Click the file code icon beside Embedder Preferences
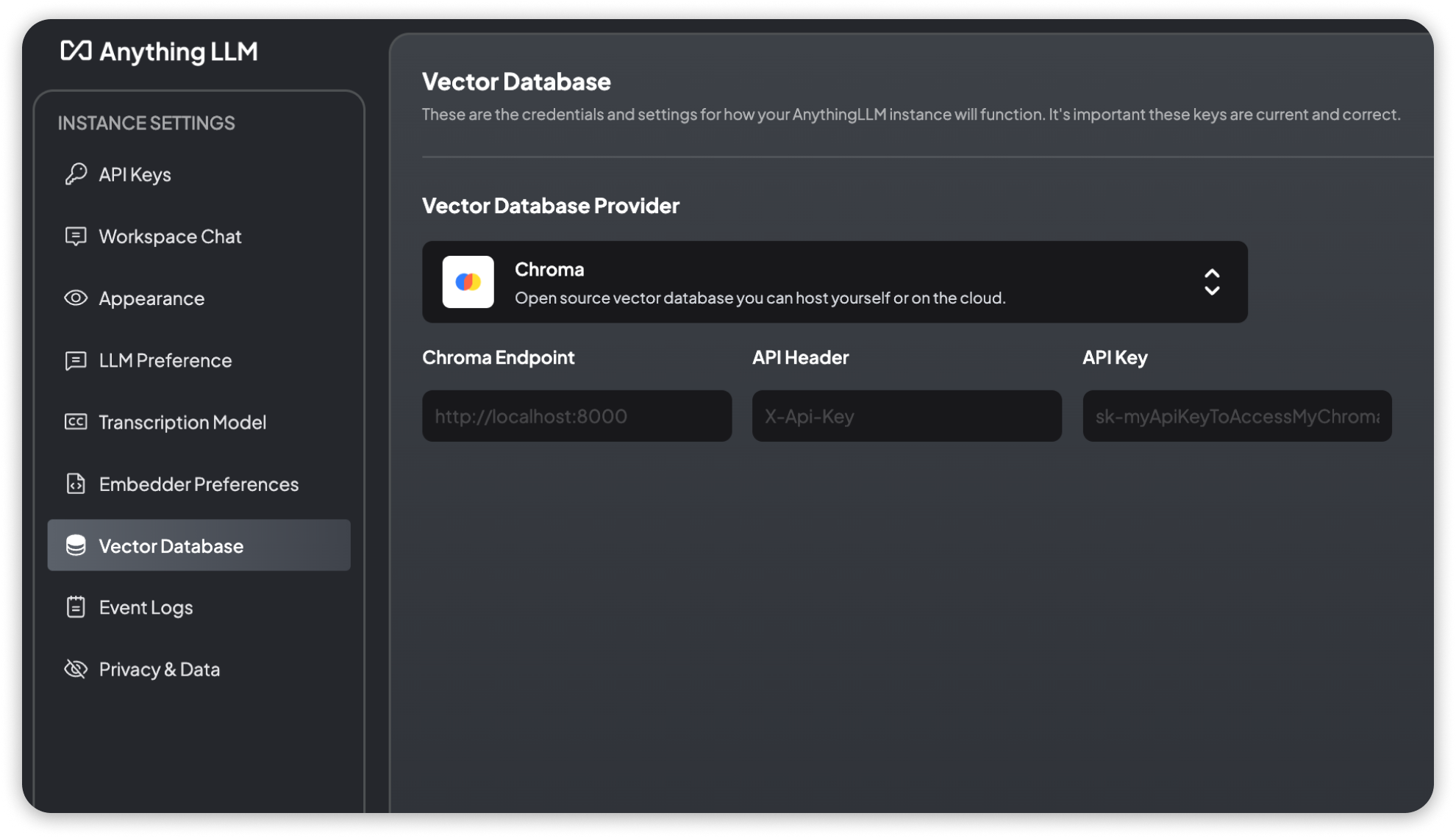 pyautogui.click(x=76, y=484)
